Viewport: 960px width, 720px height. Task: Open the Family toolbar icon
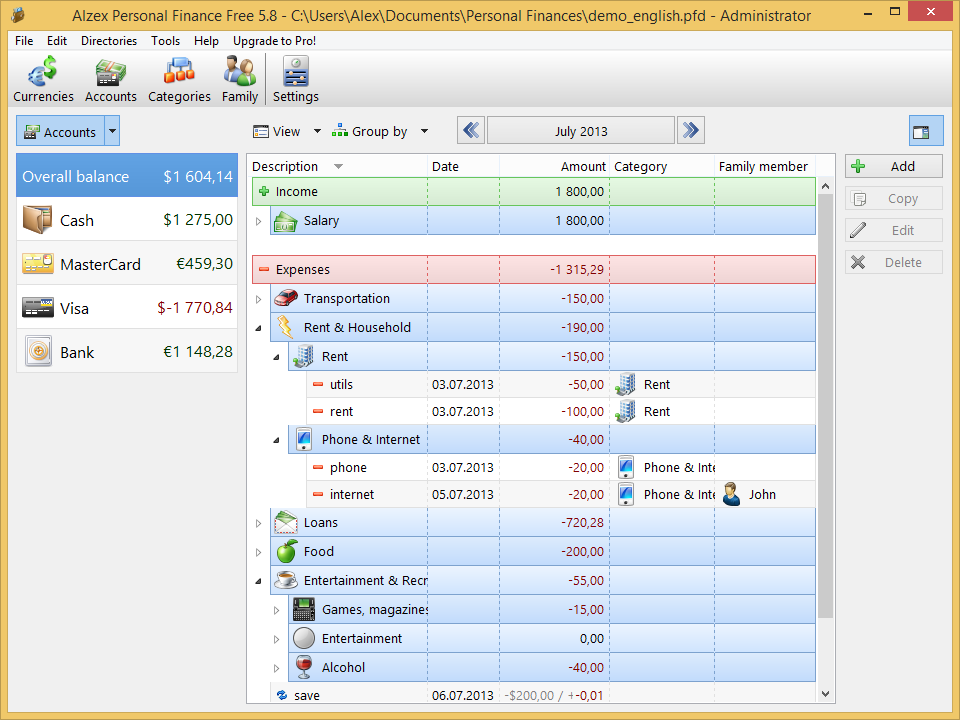[239, 80]
